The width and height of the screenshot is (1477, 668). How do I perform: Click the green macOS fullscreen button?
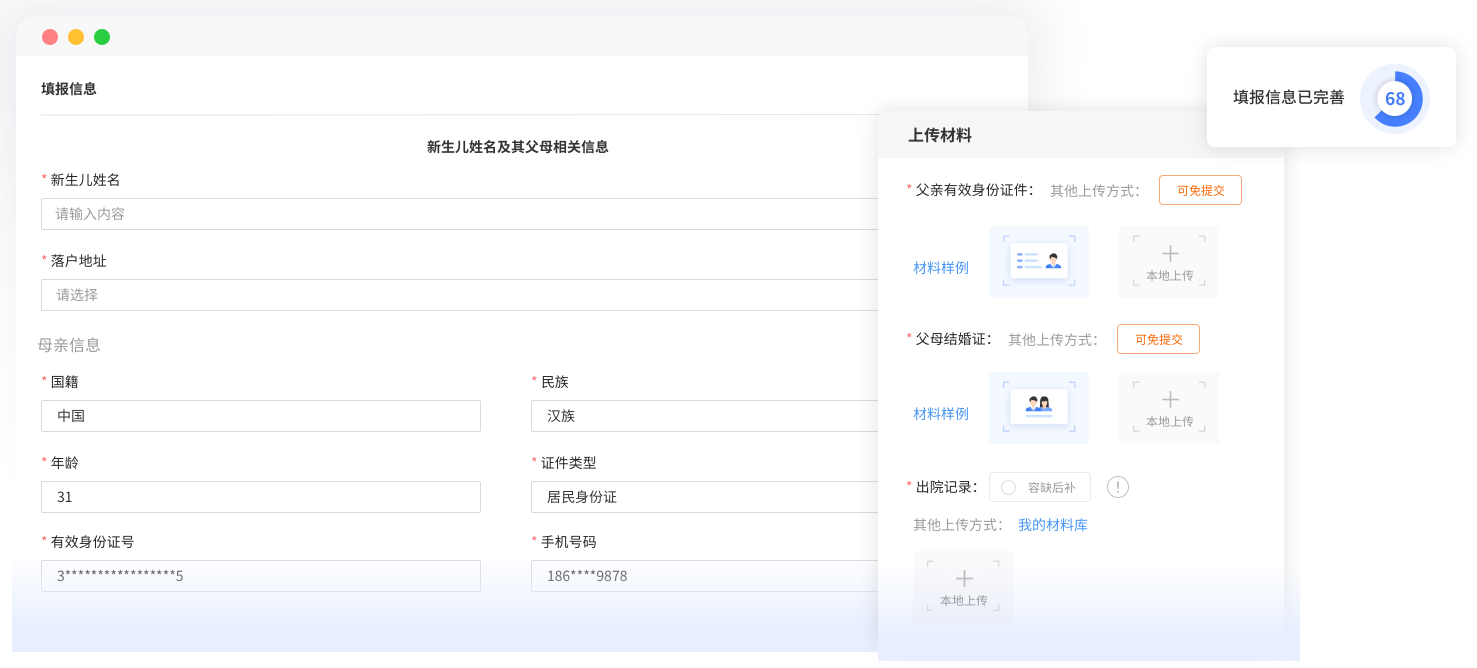click(x=102, y=38)
